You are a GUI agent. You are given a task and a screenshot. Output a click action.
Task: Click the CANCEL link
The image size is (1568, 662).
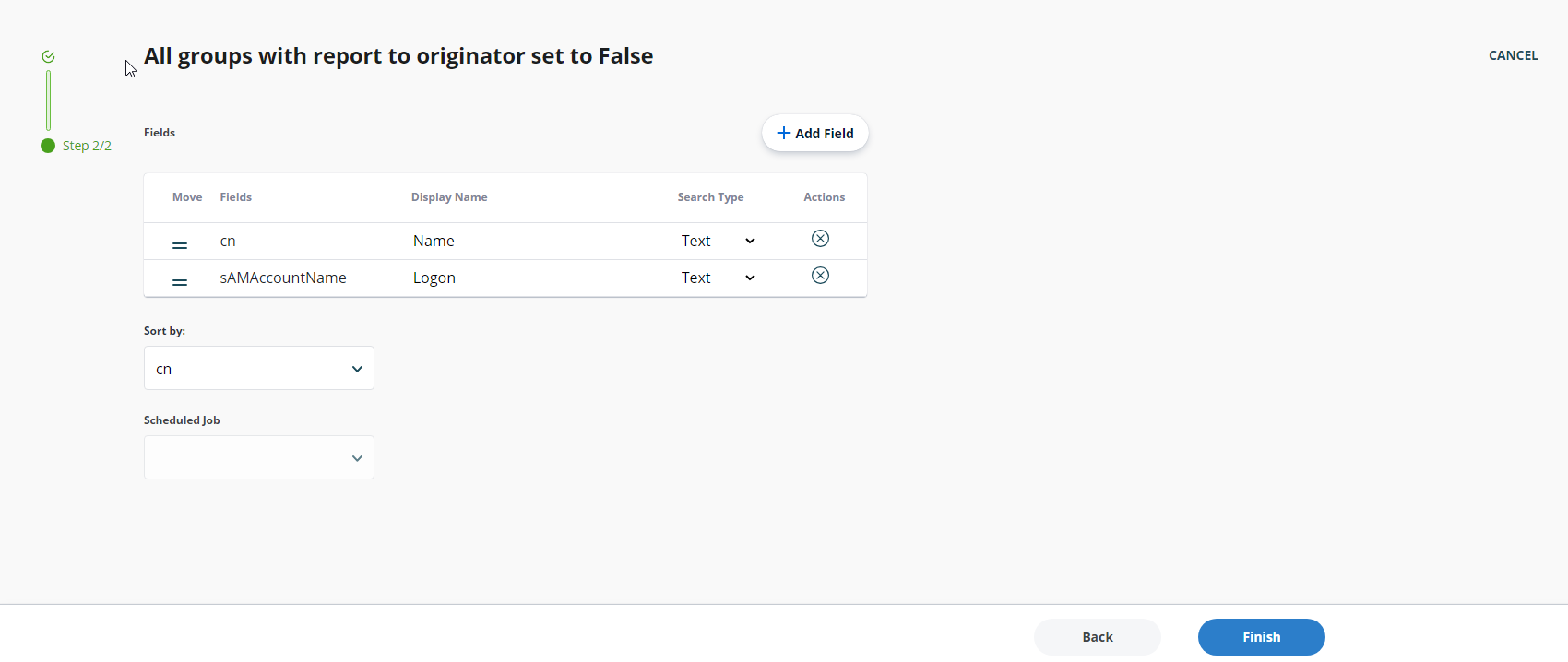1513,55
